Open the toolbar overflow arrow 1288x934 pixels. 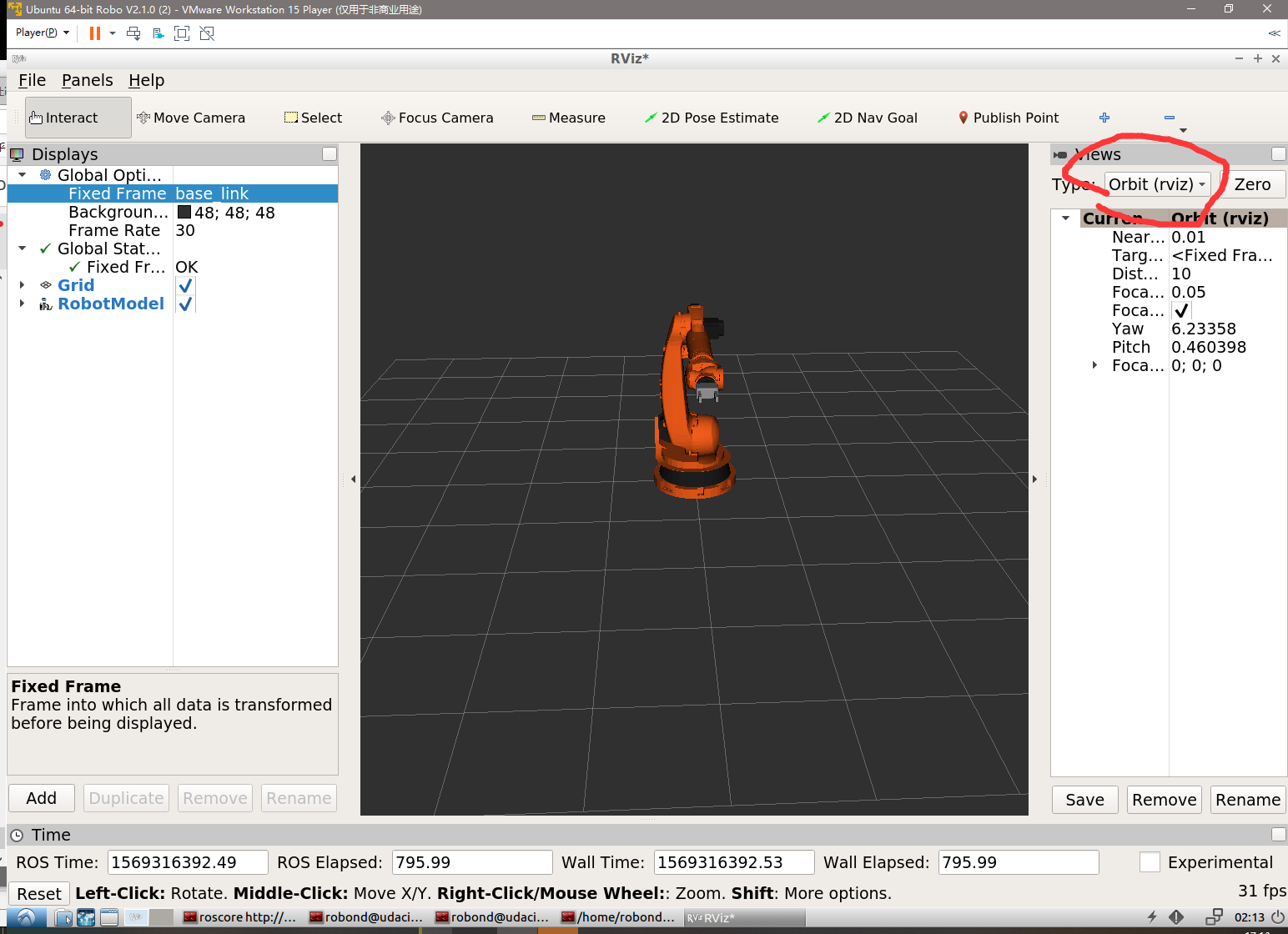[x=1183, y=130]
